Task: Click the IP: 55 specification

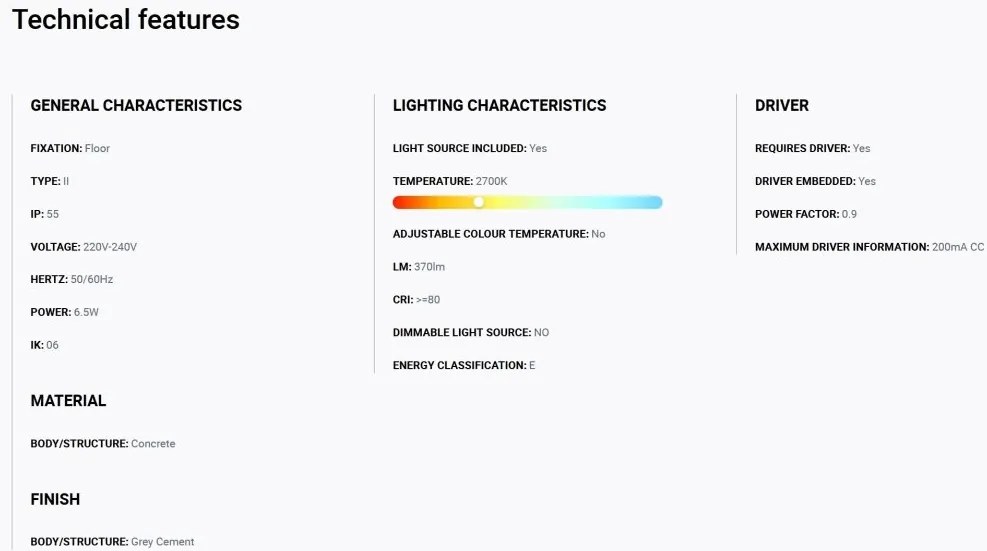Action: 45,214
